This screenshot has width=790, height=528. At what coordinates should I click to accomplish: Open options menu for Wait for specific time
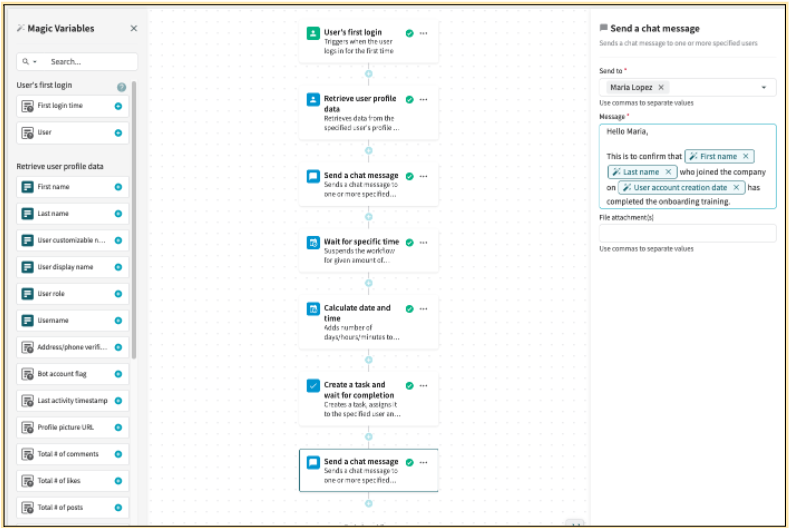tap(424, 242)
